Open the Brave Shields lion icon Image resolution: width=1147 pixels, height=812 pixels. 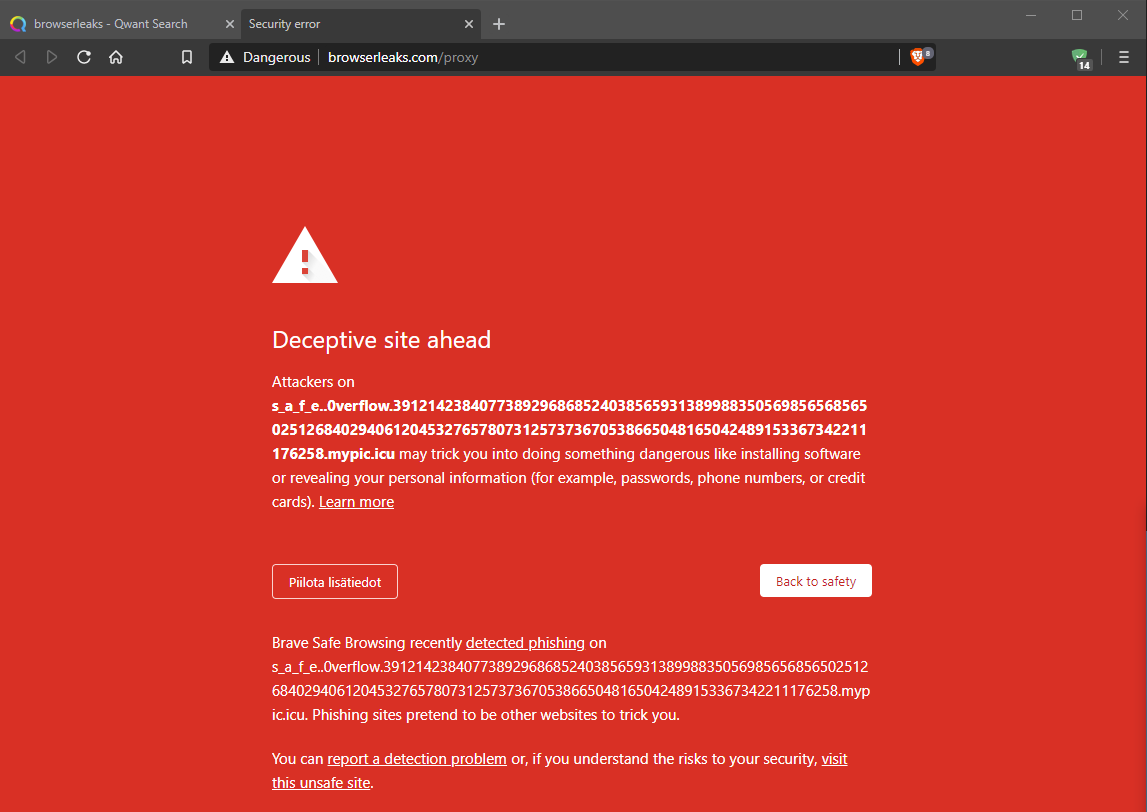(x=917, y=57)
